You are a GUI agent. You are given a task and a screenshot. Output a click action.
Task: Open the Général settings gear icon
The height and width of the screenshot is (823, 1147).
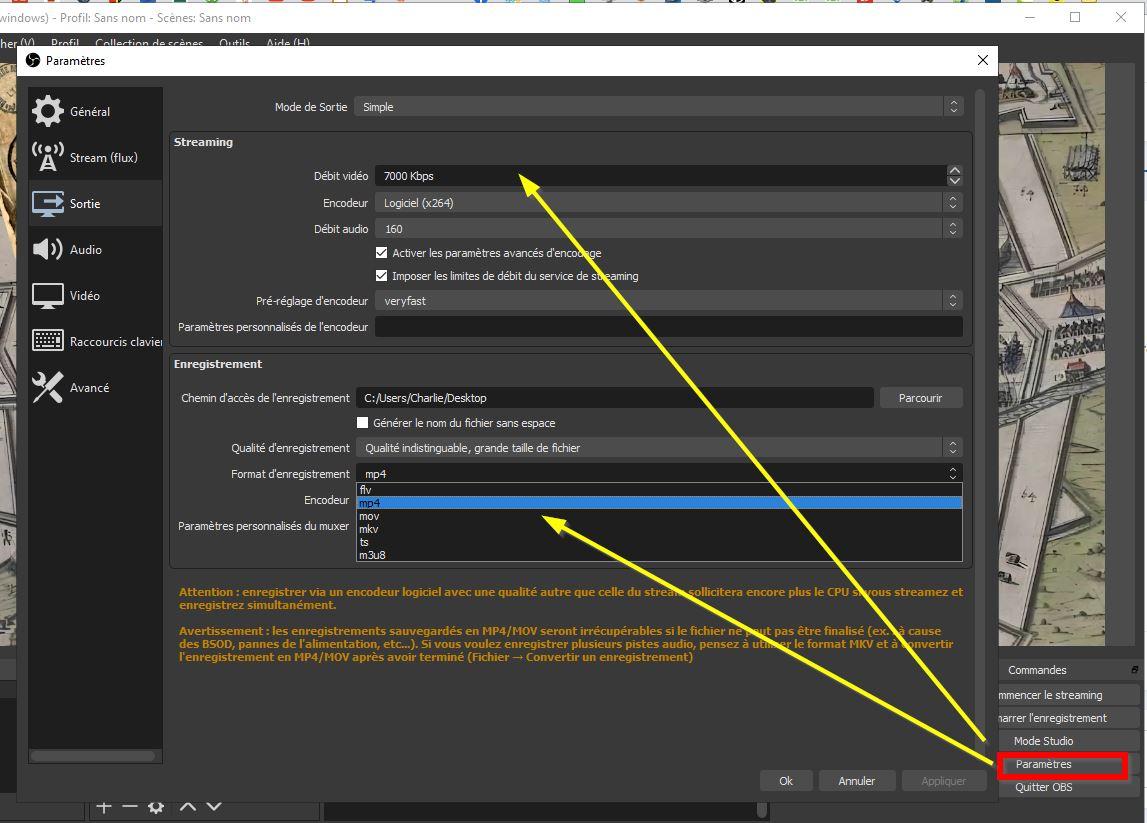pyautogui.click(x=48, y=112)
